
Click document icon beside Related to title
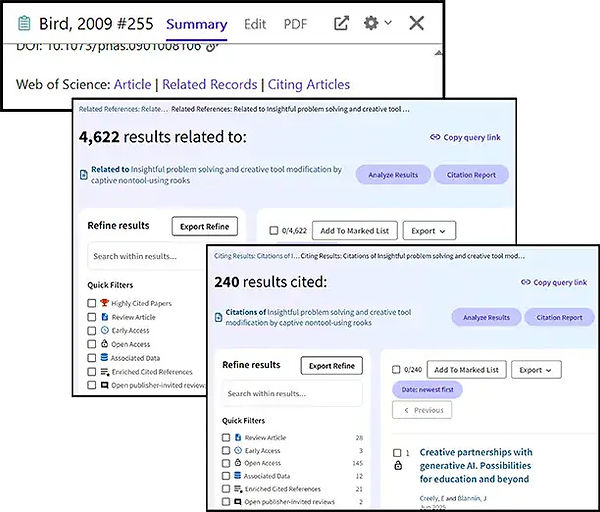point(83,175)
